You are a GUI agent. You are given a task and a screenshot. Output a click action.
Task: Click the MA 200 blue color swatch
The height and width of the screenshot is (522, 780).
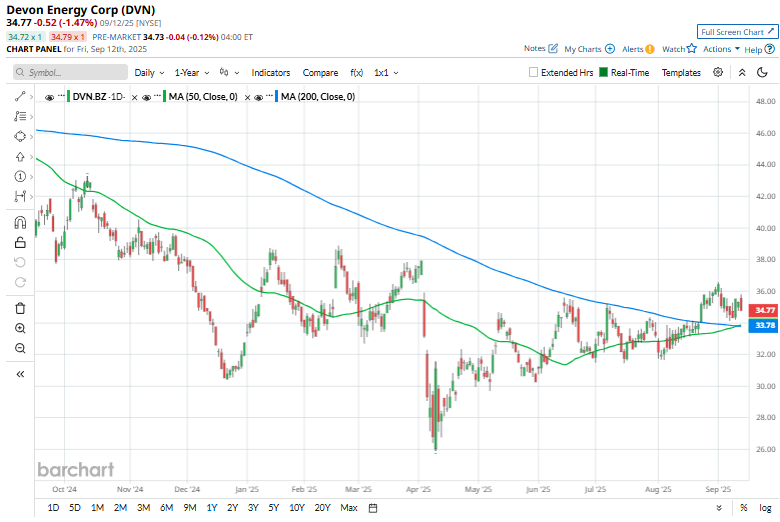277,97
